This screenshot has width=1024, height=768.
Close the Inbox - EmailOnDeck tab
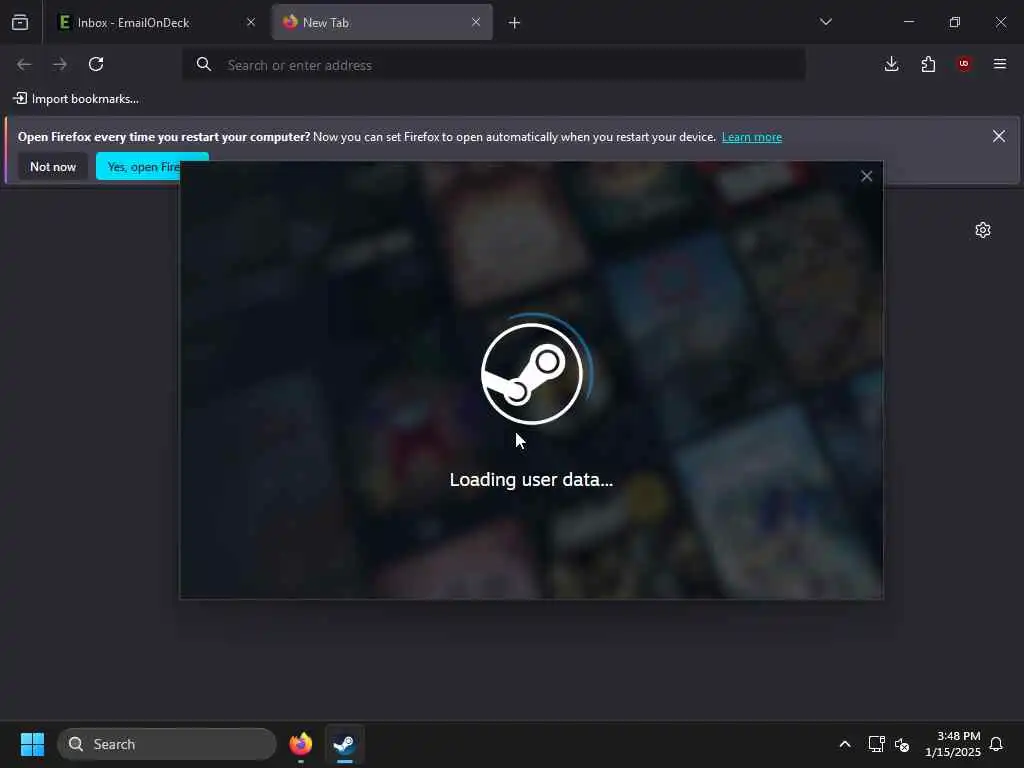pyautogui.click(x=251, y=22)
